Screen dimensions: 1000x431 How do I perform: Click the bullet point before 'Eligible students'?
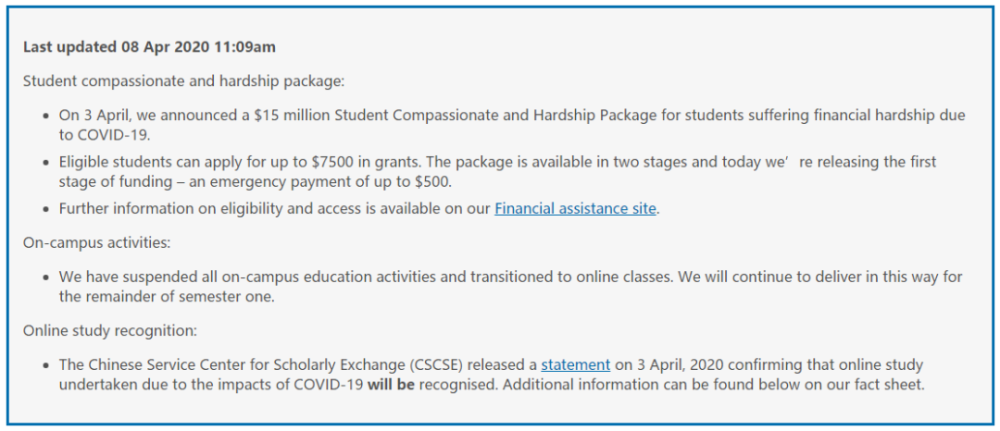click(46, 163)
